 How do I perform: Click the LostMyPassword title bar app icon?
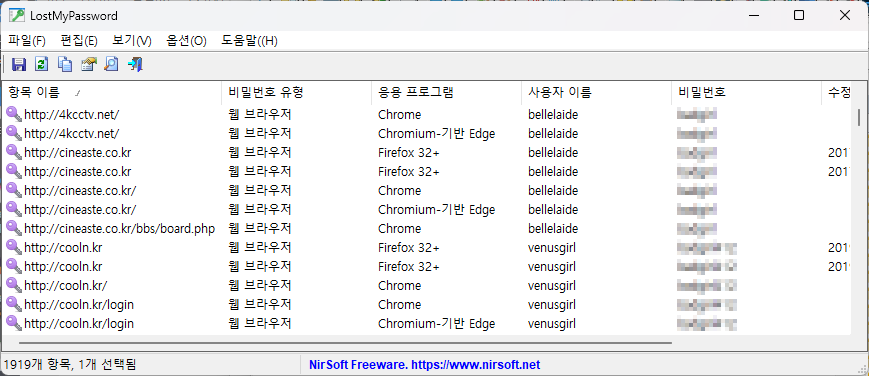coord(17,16)
